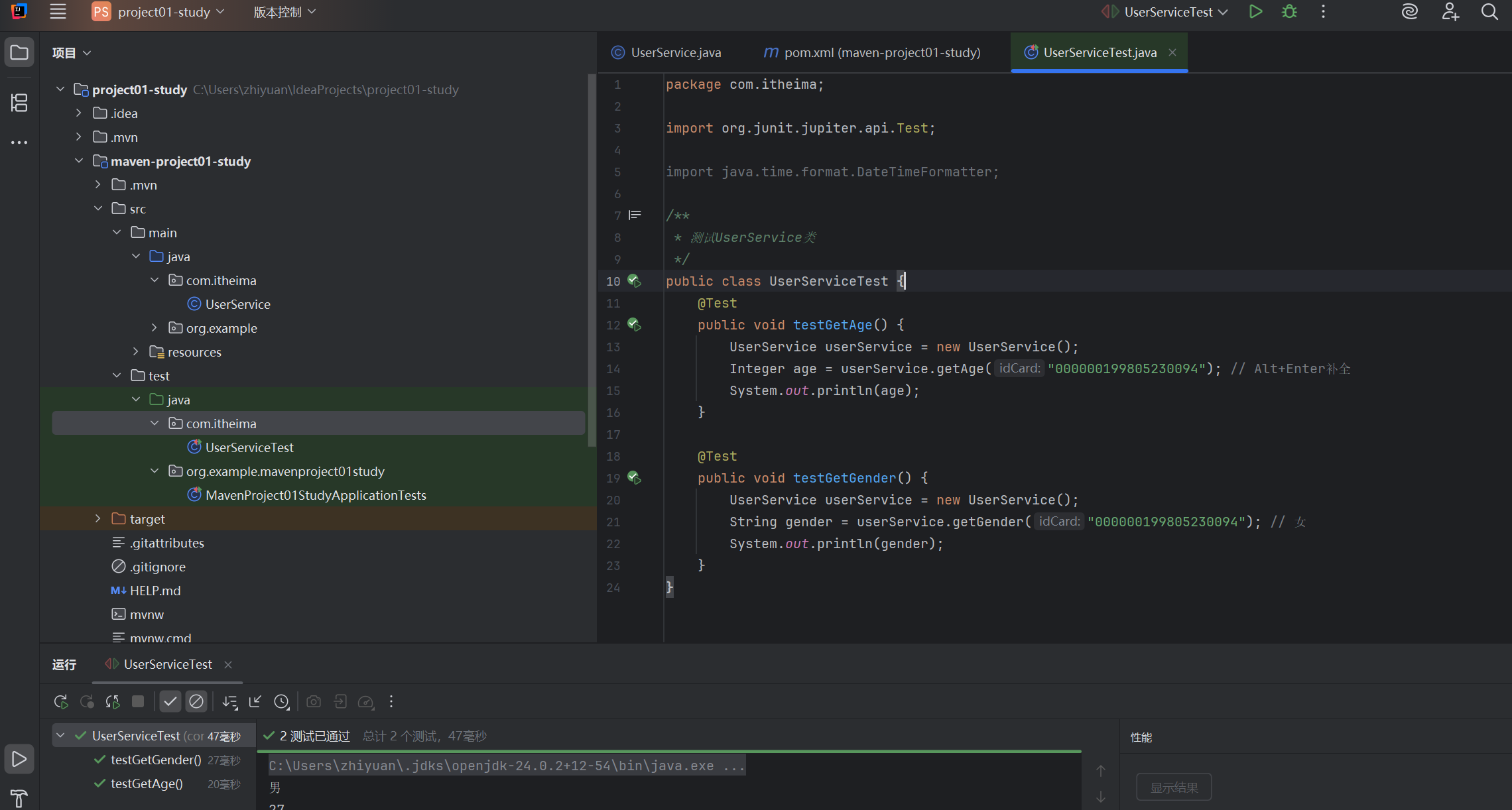Rerun tests in the run toolbar

[x=61, y=701]
